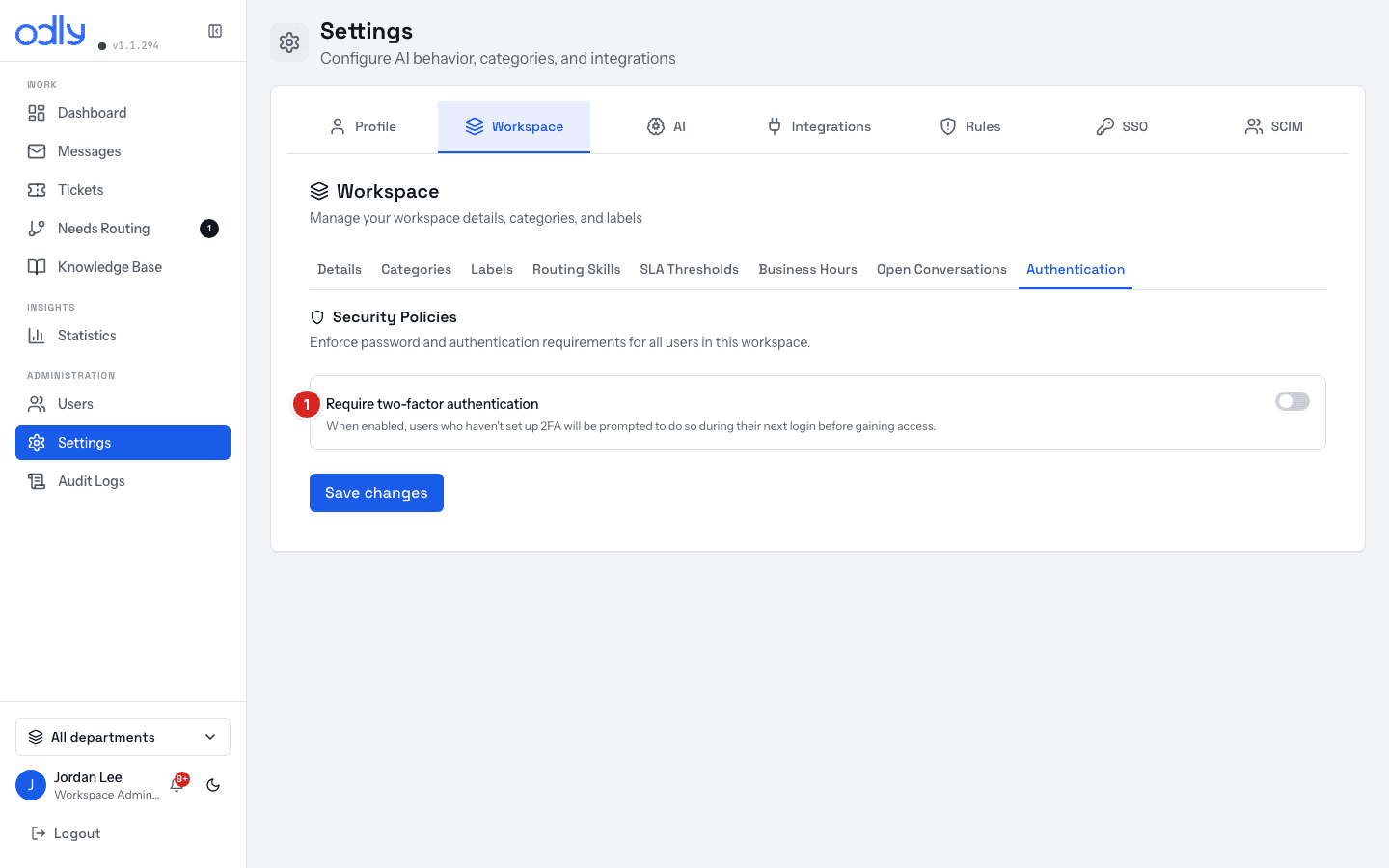Go to the Rules tab
The width and height of the screenshot is (1389, 868).
pos(969,126)
